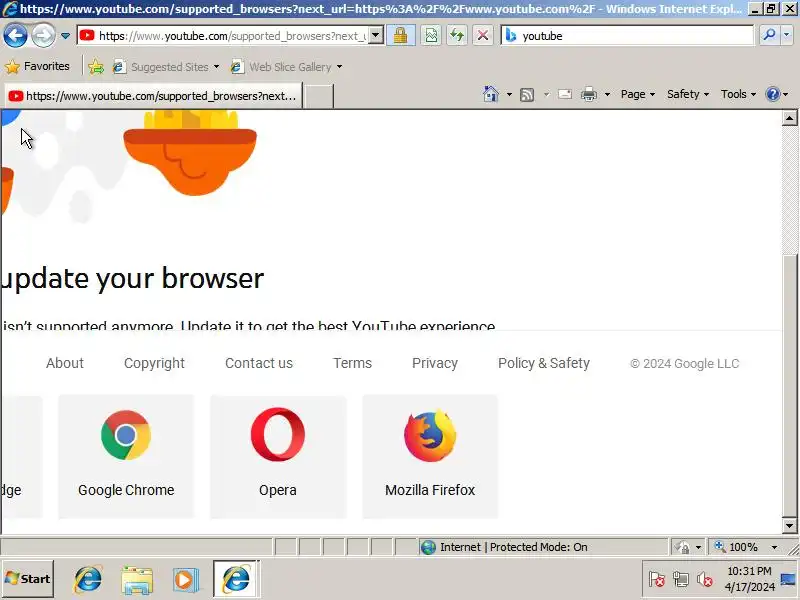This screenshot has height=600, width=800.
Task: Click the status bar privacy lock icon
Action: tap(682, 547)
